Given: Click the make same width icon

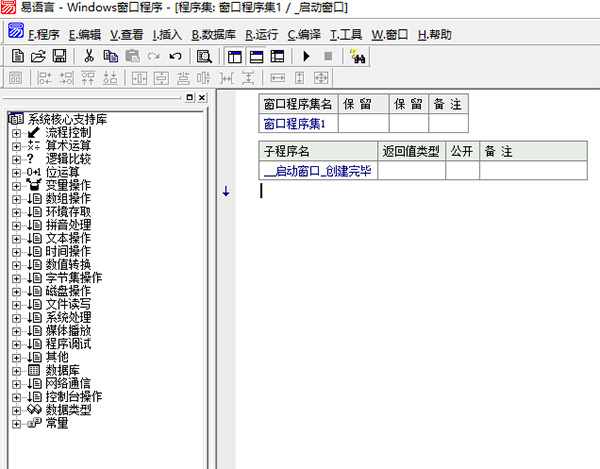Looking at the screenshot, I should 277,78.
